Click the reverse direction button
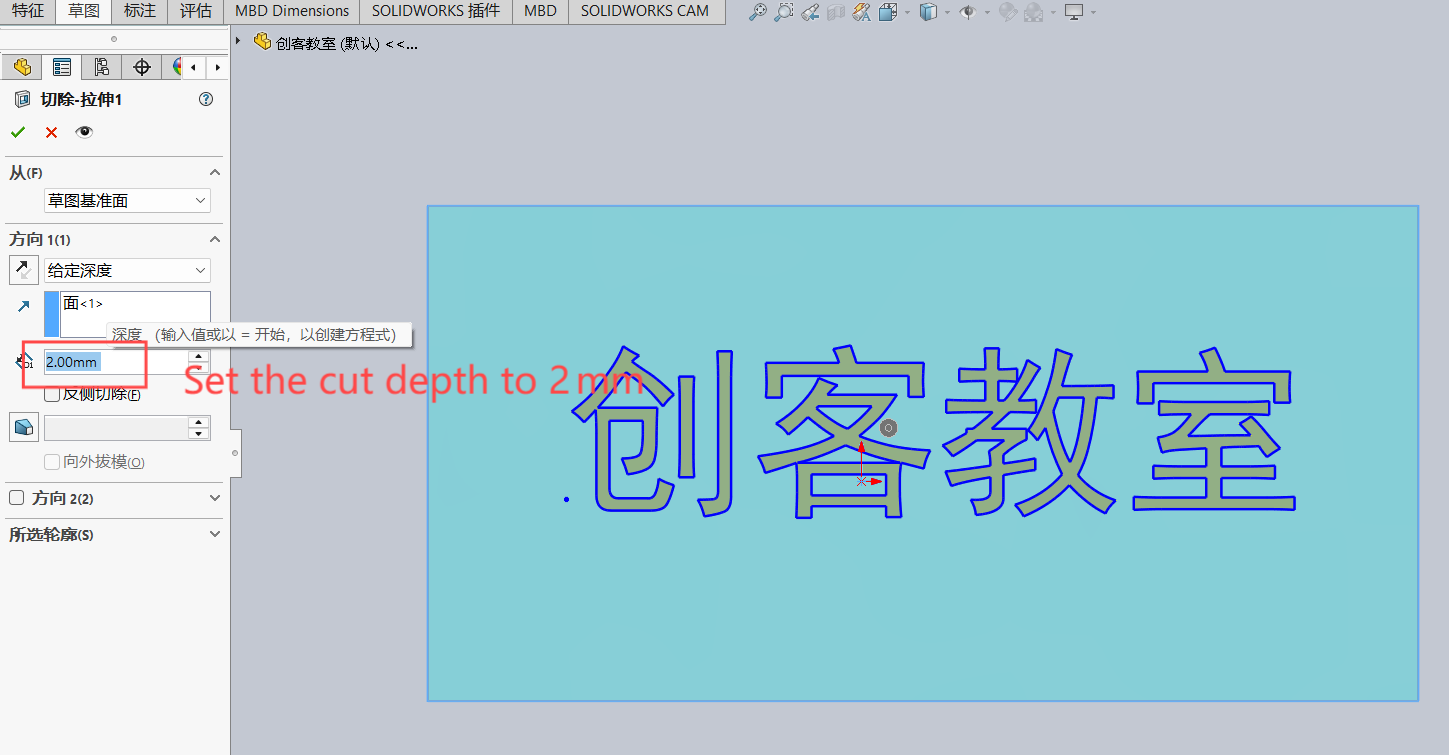This screenshot has width=1449, height=755. coord(22,270)
